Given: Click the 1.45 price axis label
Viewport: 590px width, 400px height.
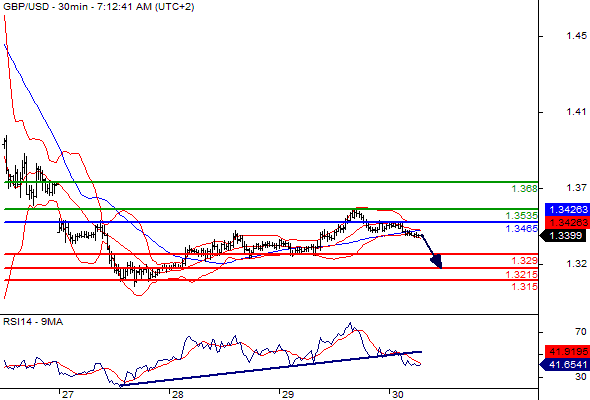Looking at the screenshot, I should pos(576,36).
